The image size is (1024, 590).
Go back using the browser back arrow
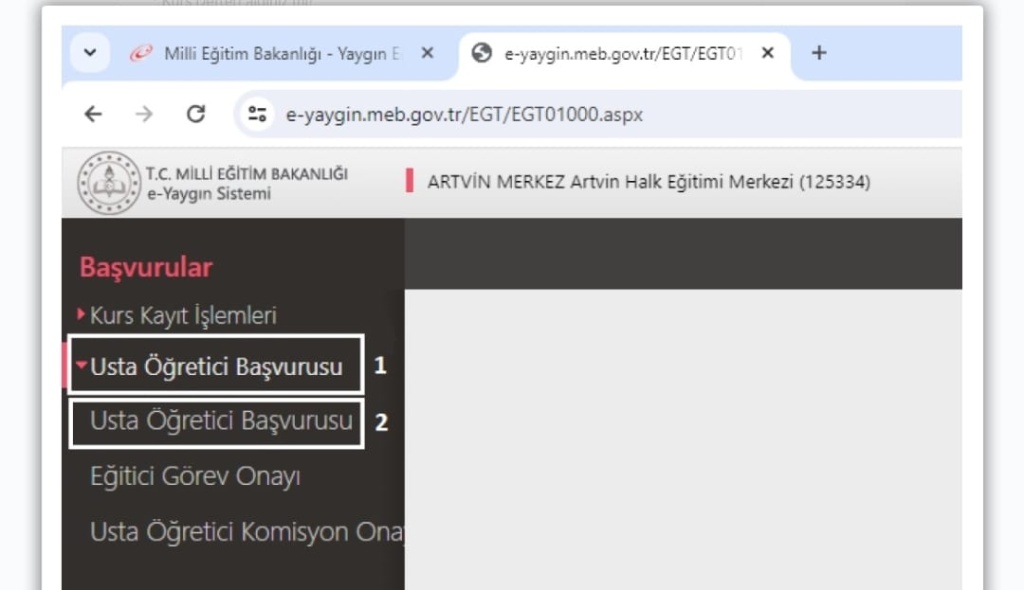point(93,114)
